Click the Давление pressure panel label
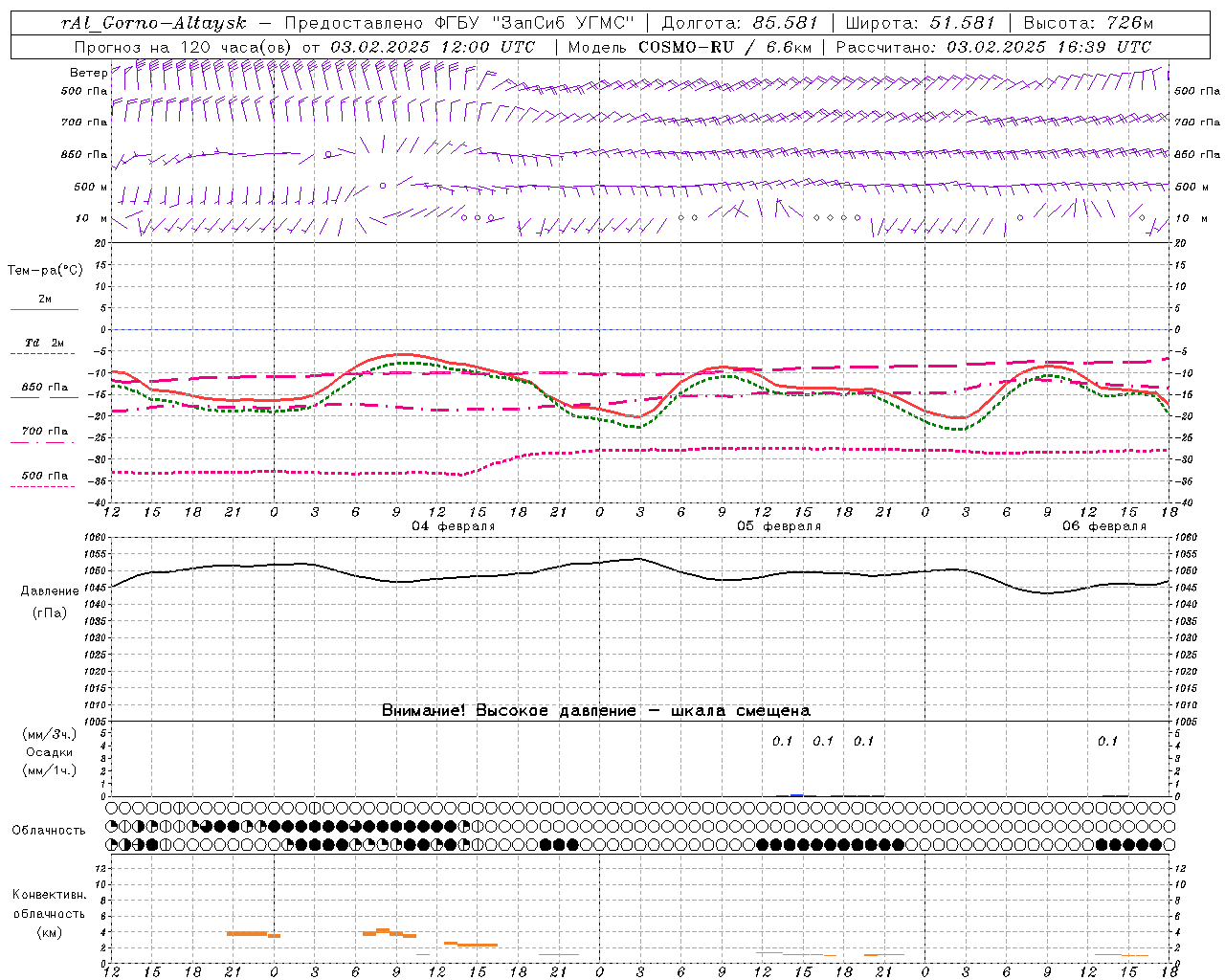The image size is (1225, 980). point(50,591)
